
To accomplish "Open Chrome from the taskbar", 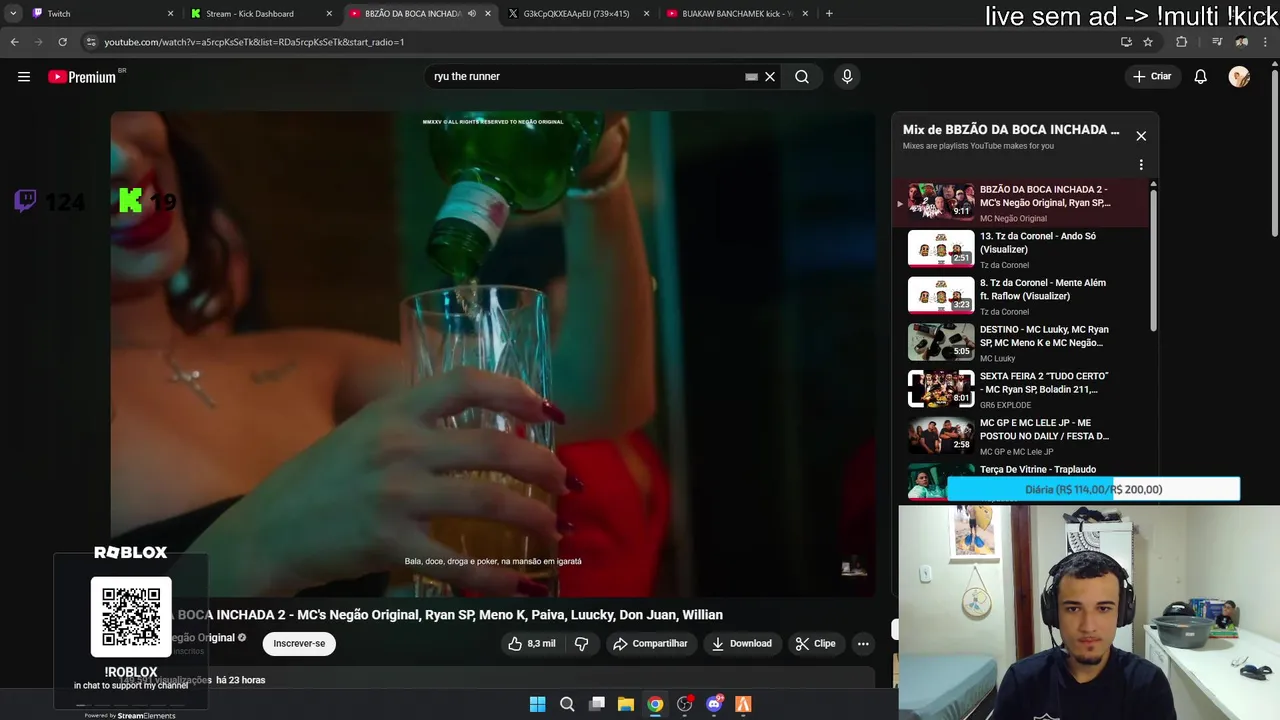I will (655, 704).
